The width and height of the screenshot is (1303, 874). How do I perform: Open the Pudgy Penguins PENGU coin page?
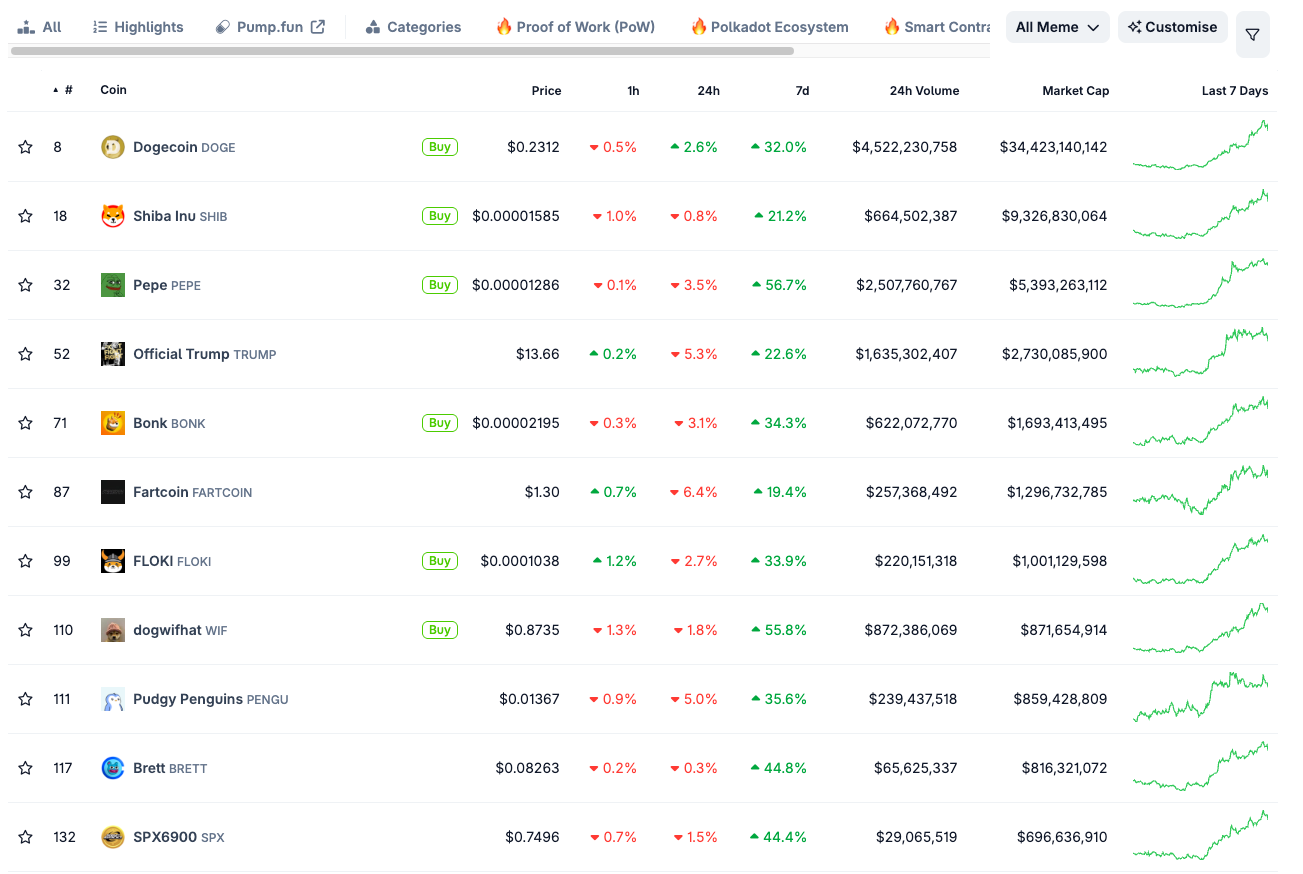[x=210, y=699]
